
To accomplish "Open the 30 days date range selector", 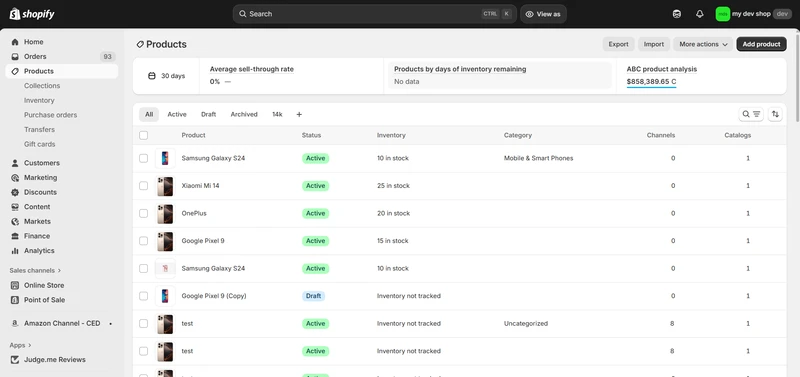I will tap(166, 76).
